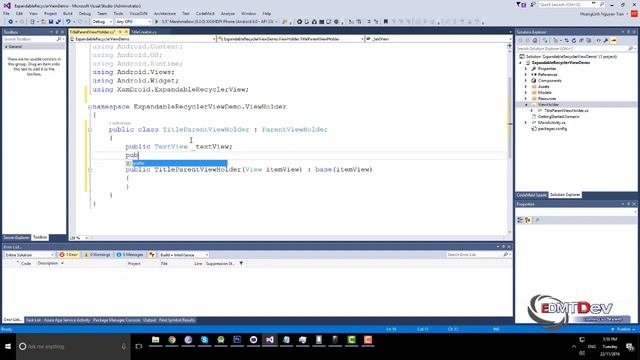The height and width of the screenshot is (360, 640).
Task: Click the user account avatar icon
Action: (x=634, y=13)
